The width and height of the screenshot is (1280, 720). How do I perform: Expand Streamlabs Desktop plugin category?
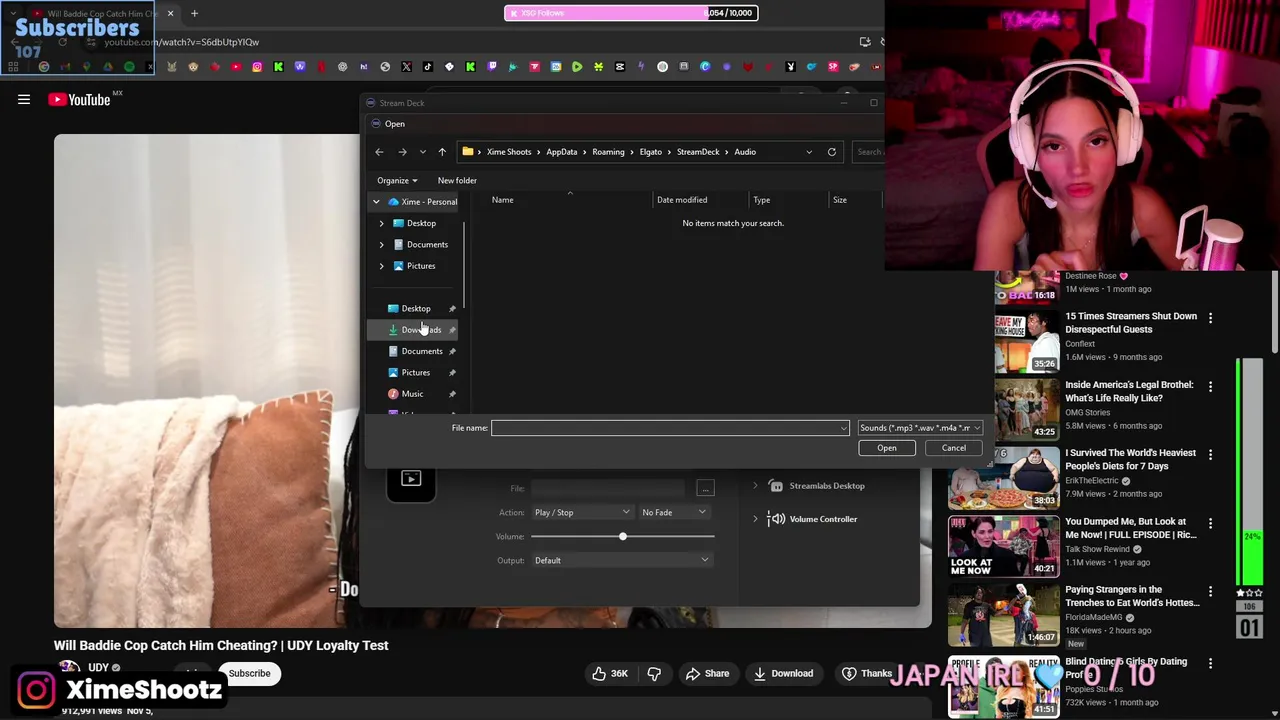pos(755,486)
